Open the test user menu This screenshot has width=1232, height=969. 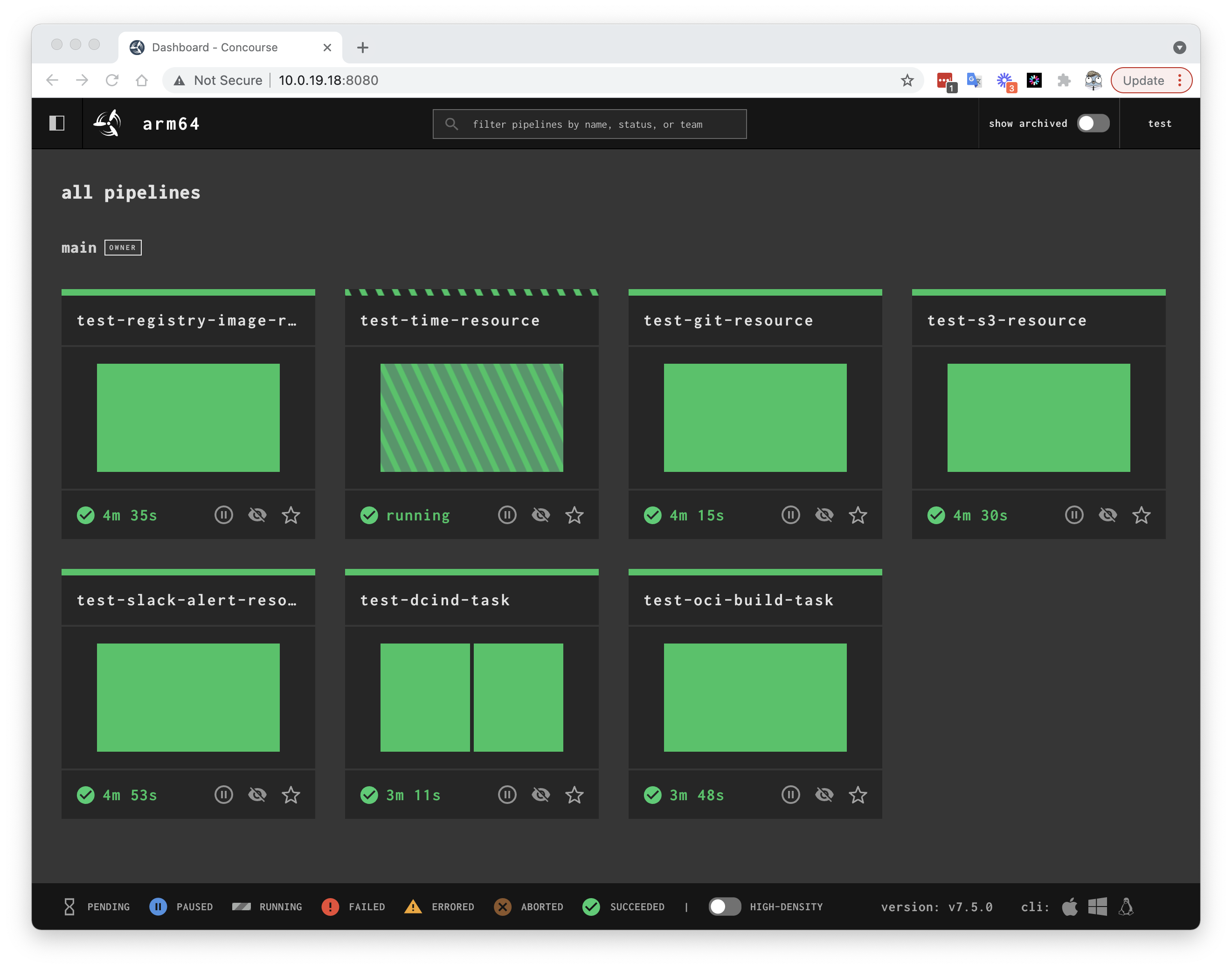pyautogui.click(x=1159, y=123)
